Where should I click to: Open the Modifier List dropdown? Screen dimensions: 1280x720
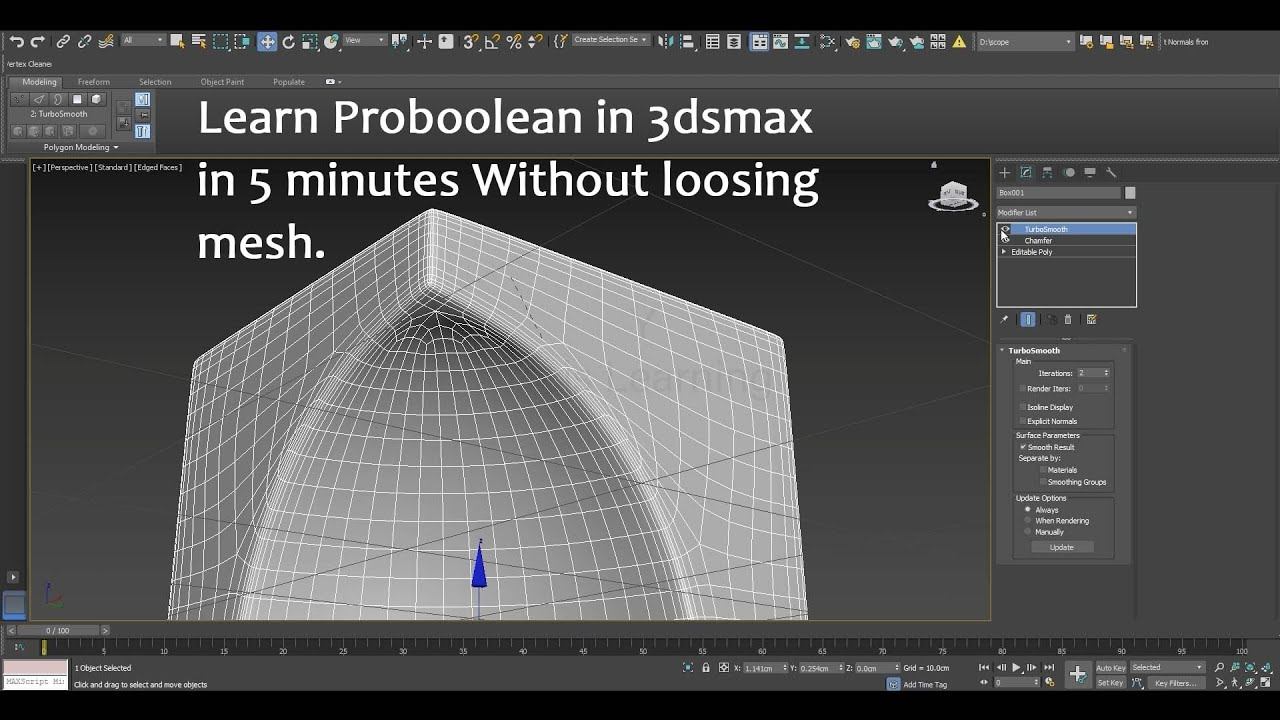1066,212
